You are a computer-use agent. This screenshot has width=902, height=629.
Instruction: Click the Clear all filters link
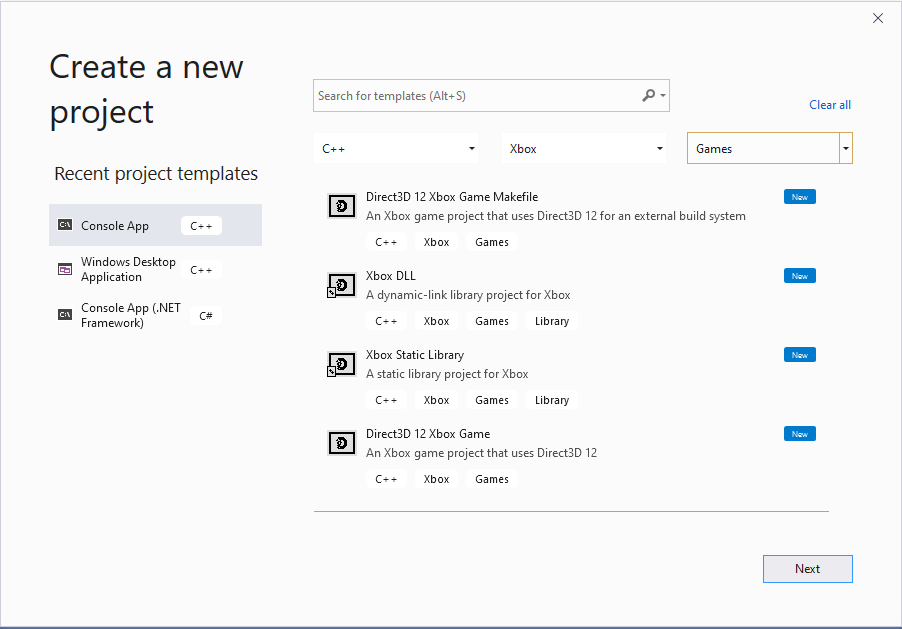[x=830, y=105]
